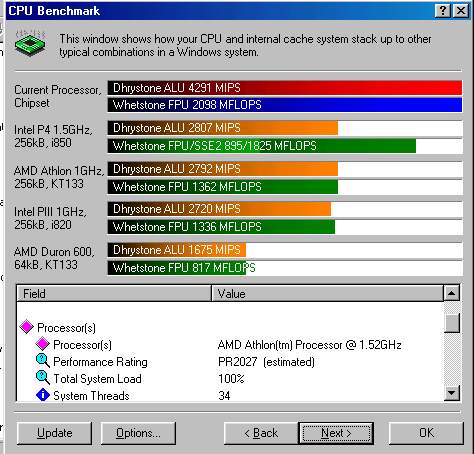
Task: Click the pink diamond beside the nested Processor(s) row
Action: tap(42, 344)
